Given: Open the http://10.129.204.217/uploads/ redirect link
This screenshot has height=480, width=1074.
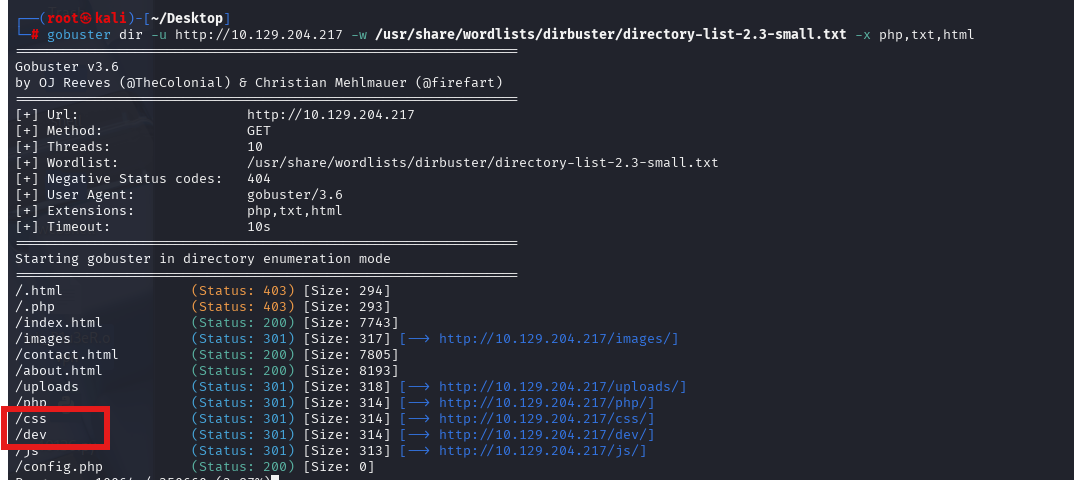Looking at the screenshot, I should click(x=560, y=387).
